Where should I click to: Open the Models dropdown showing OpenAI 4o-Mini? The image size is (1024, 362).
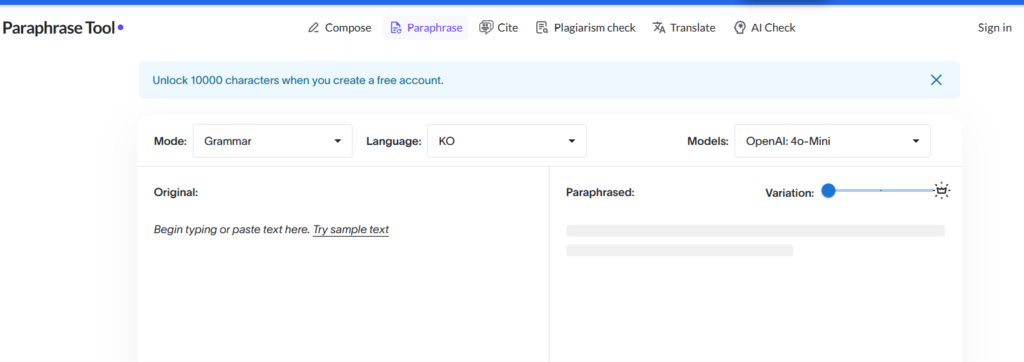[833, 141]
